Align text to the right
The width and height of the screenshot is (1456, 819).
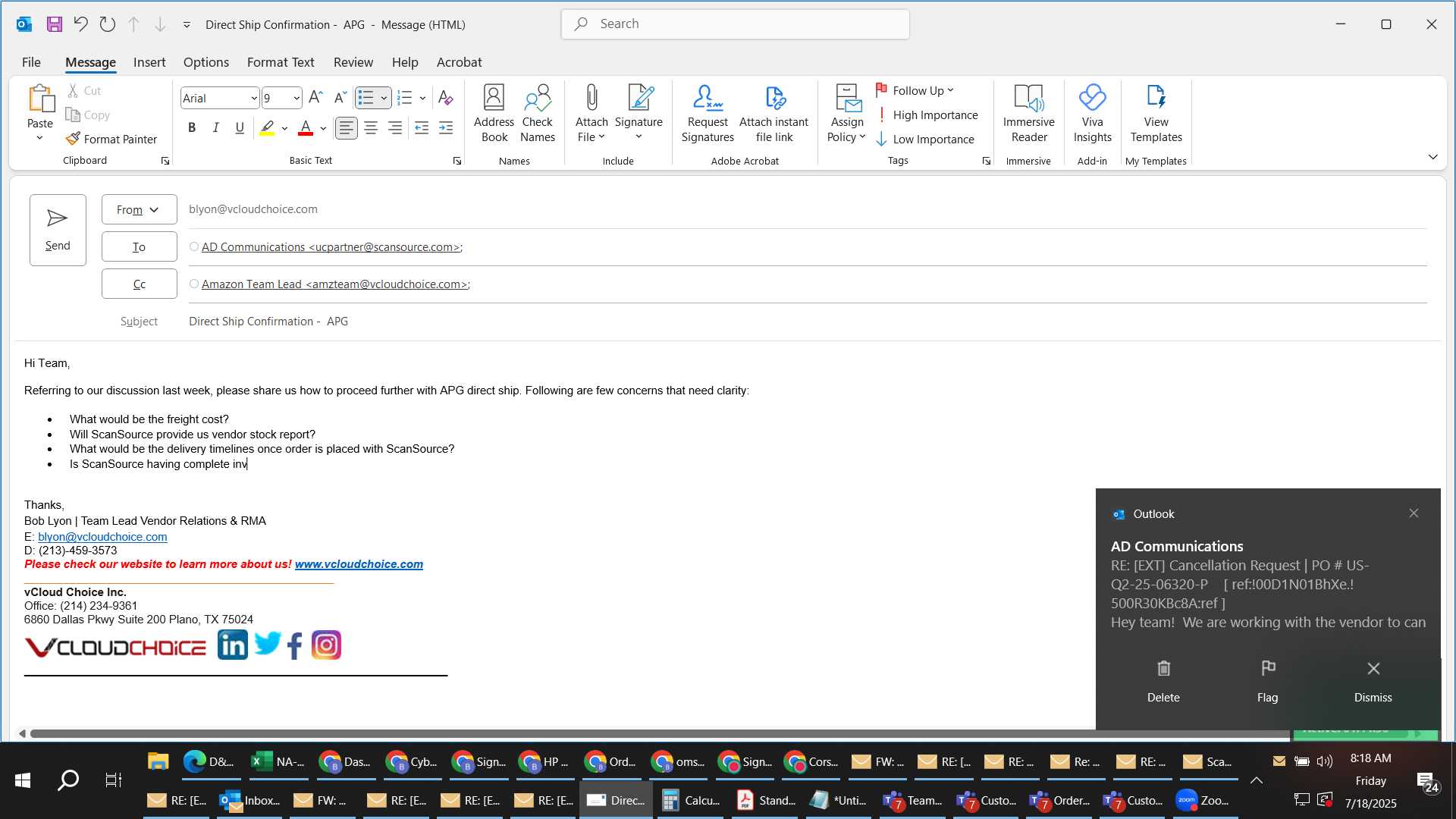[395, 128]
